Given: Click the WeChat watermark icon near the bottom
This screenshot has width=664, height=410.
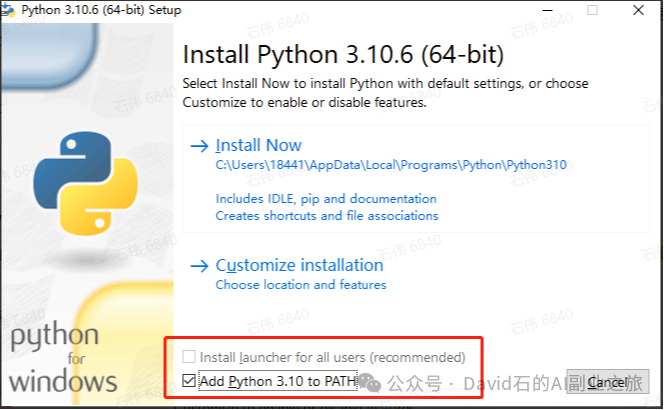Looking at the screenshot, I should (370, 383).
